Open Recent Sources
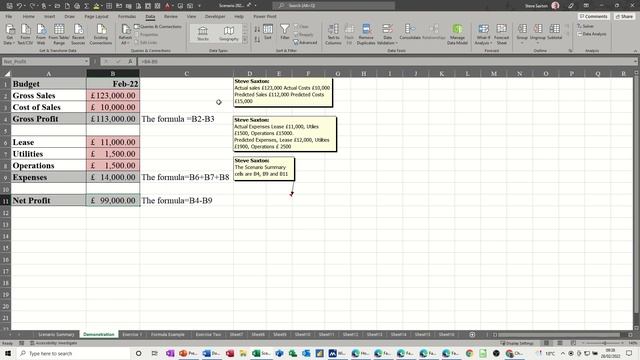Image resolution: width=640 pixels, height=360 pixels. [x=78, y=34]
